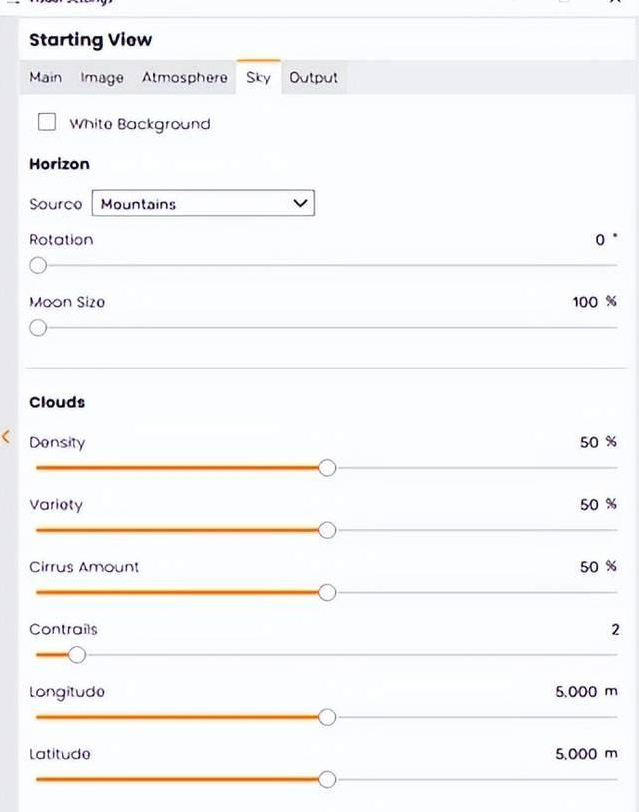This screenshot has height=812, width=639.
Task: Click the Longitude 5.000 m value
Action: pos(586,692)
